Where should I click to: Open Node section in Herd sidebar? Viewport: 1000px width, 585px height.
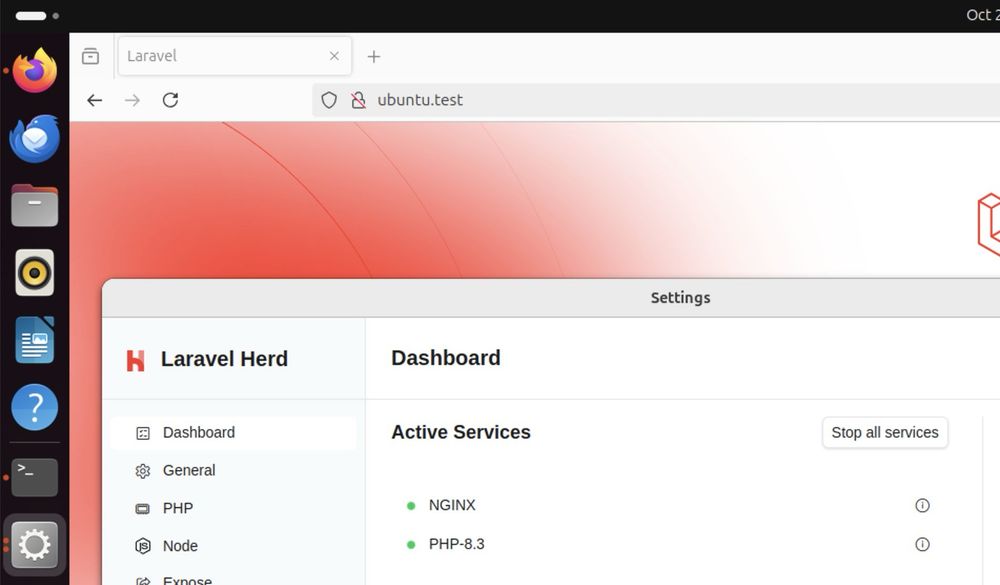click(x=233, y=545)
